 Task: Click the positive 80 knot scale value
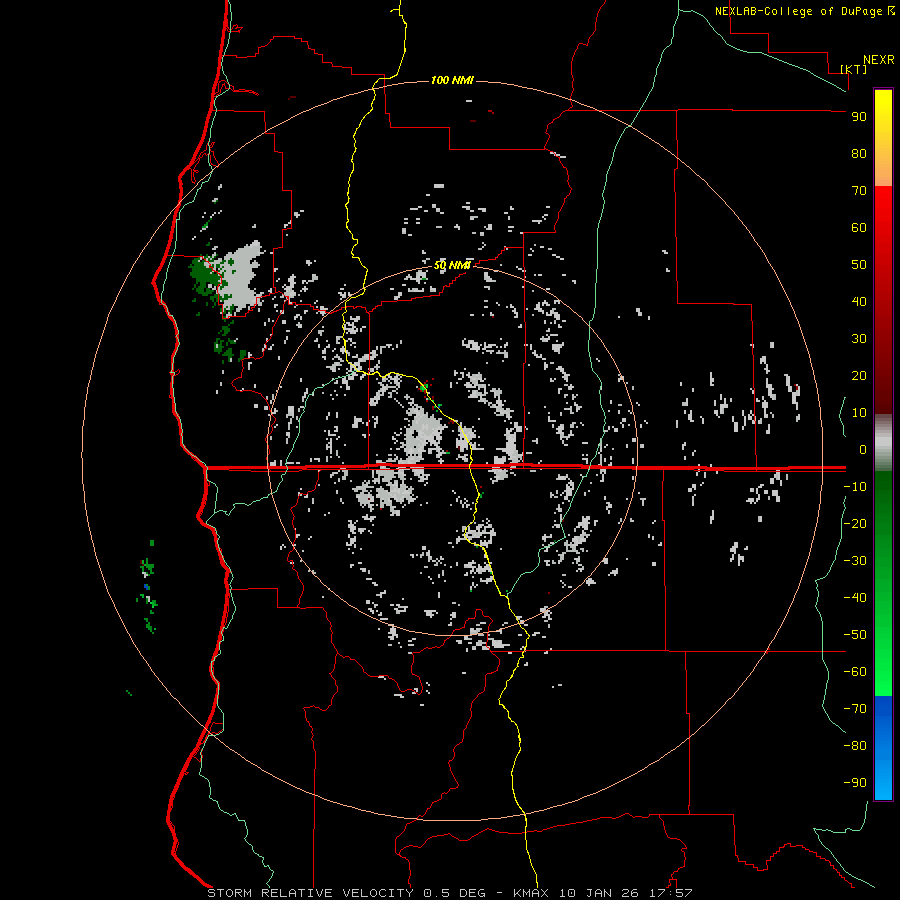[859, 153]
